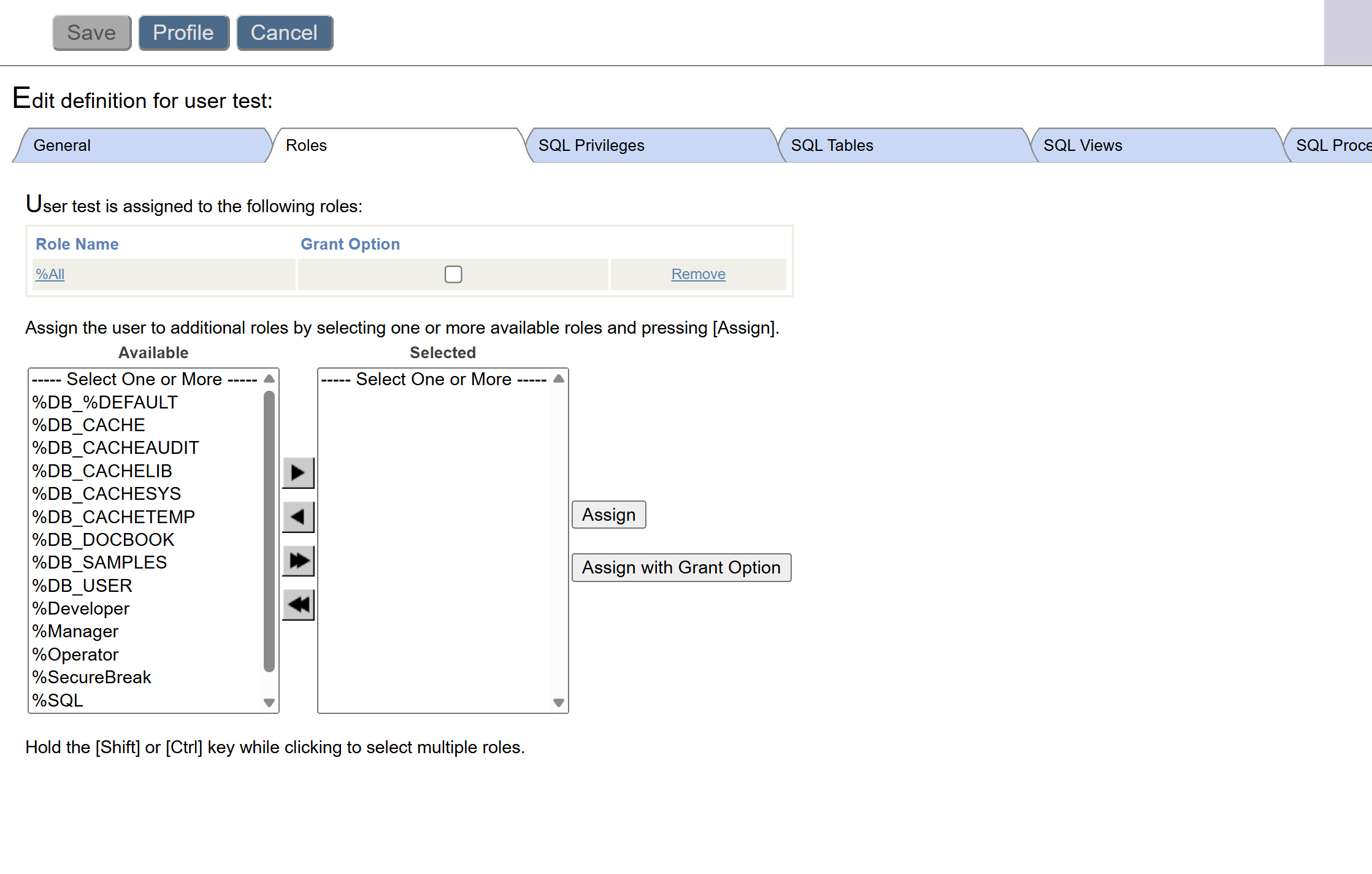Remove the %All role via link
This screenshot has width=1372, height=874.
(x=698, y=274)
